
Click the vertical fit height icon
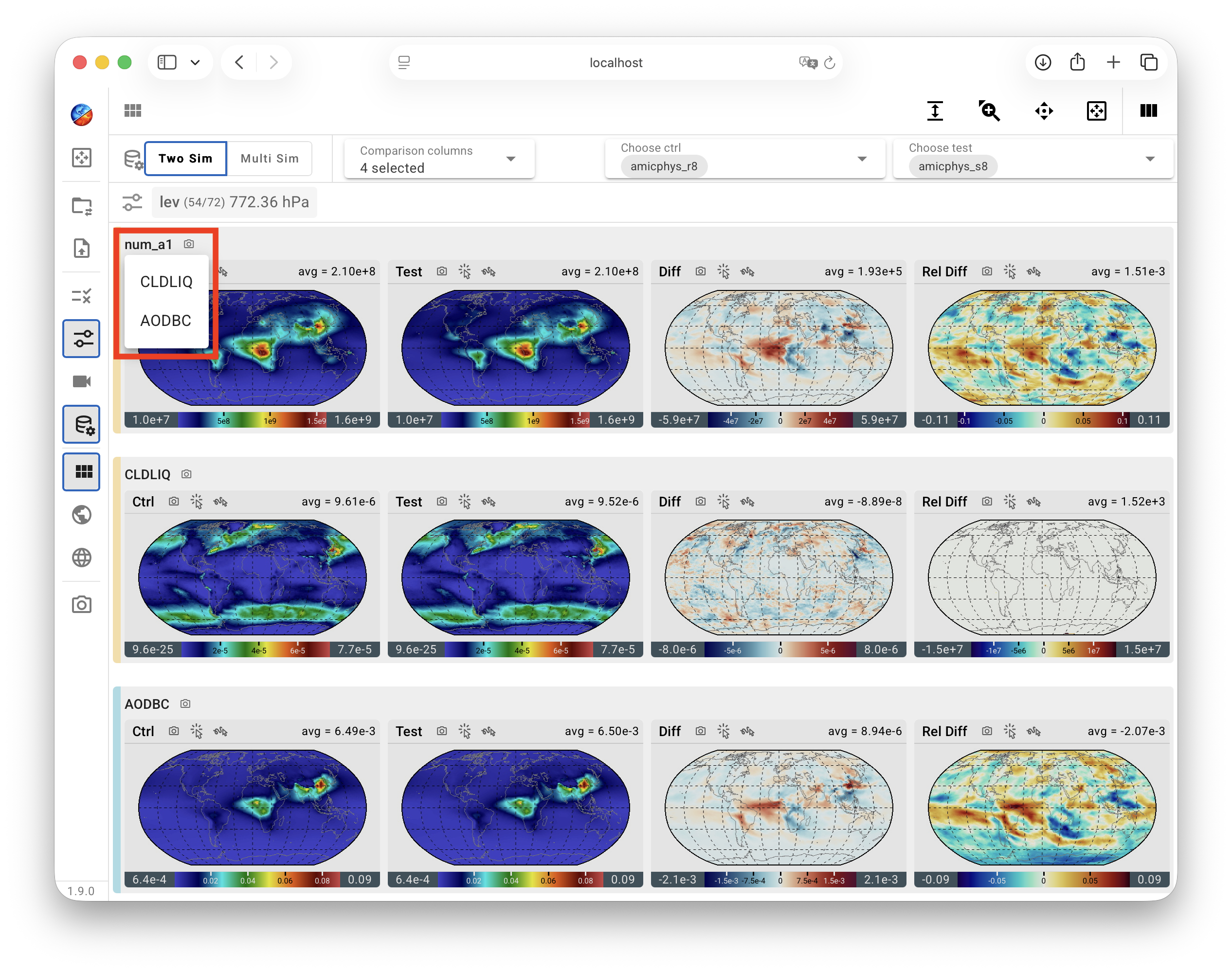pos(935,110)
